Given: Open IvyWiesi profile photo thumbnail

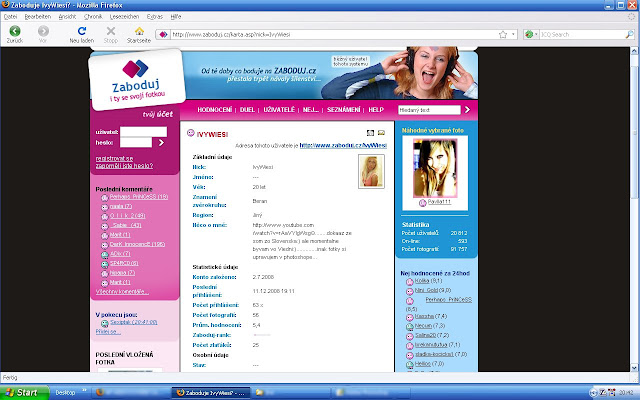Looking at the screenshot, I should 371,171.
